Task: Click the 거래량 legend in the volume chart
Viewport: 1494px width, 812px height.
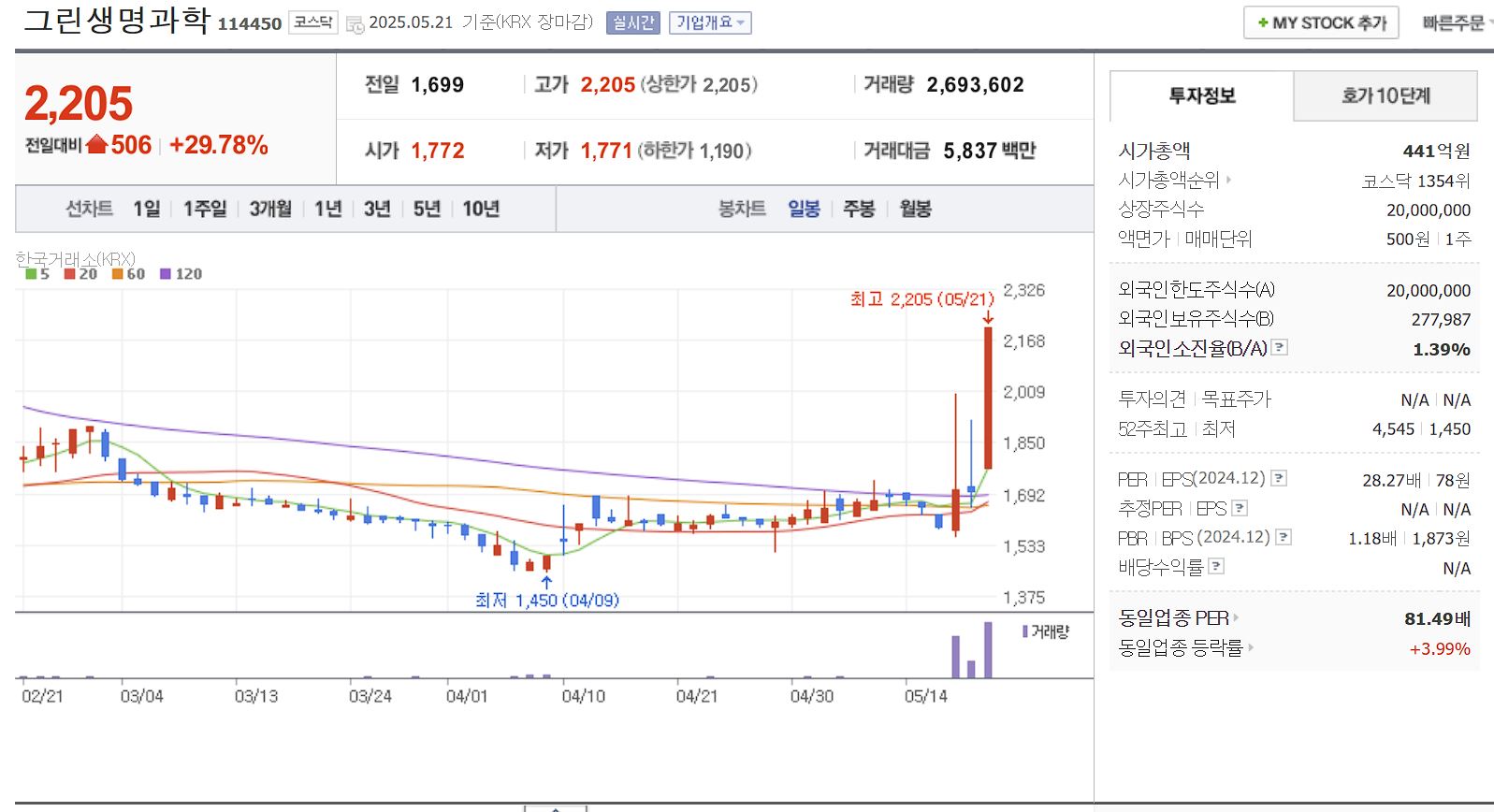Action: 1046,631
